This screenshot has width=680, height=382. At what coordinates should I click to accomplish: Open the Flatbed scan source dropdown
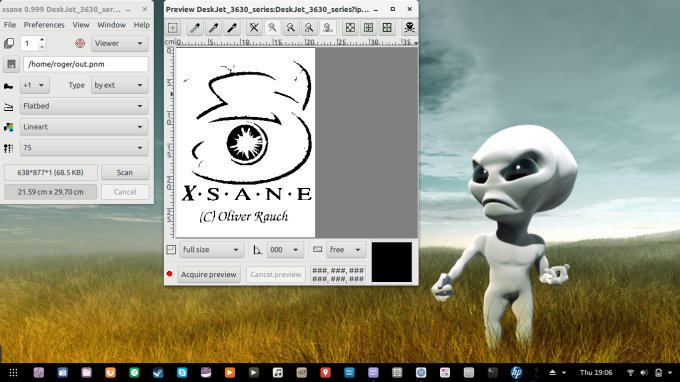pos(84,106)
